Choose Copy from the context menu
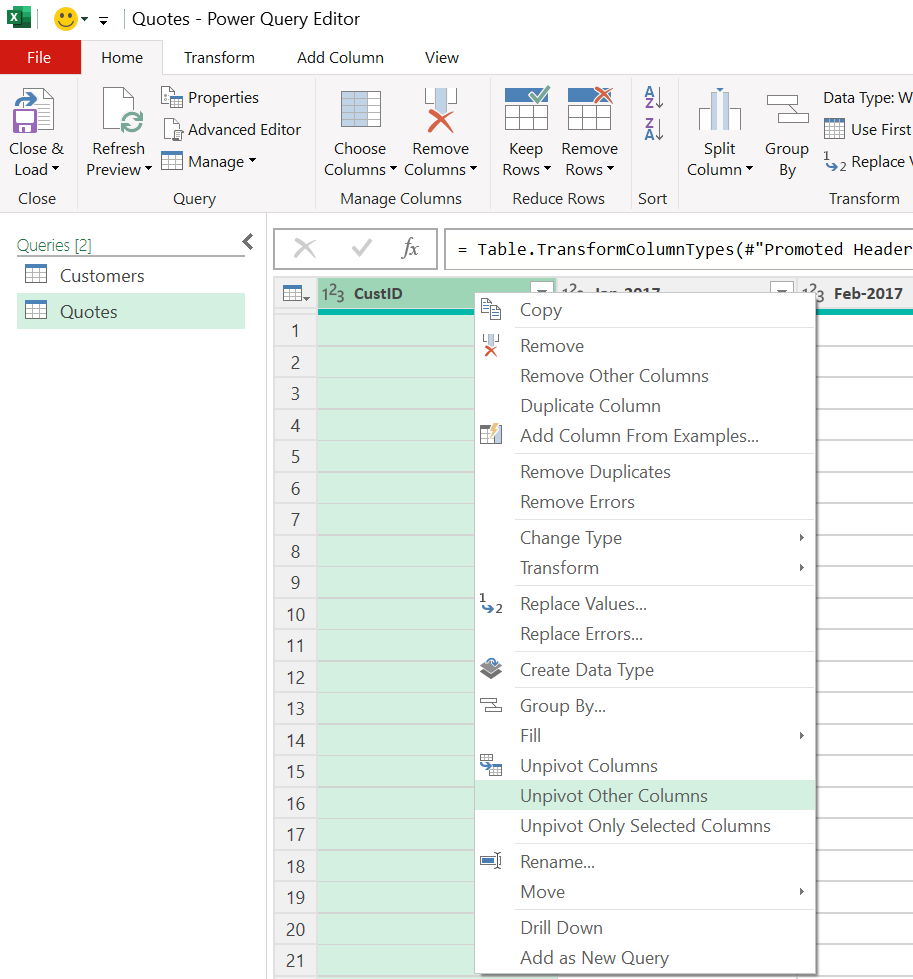913x979 pixels. pyautogui.click(x=645, y=310)
